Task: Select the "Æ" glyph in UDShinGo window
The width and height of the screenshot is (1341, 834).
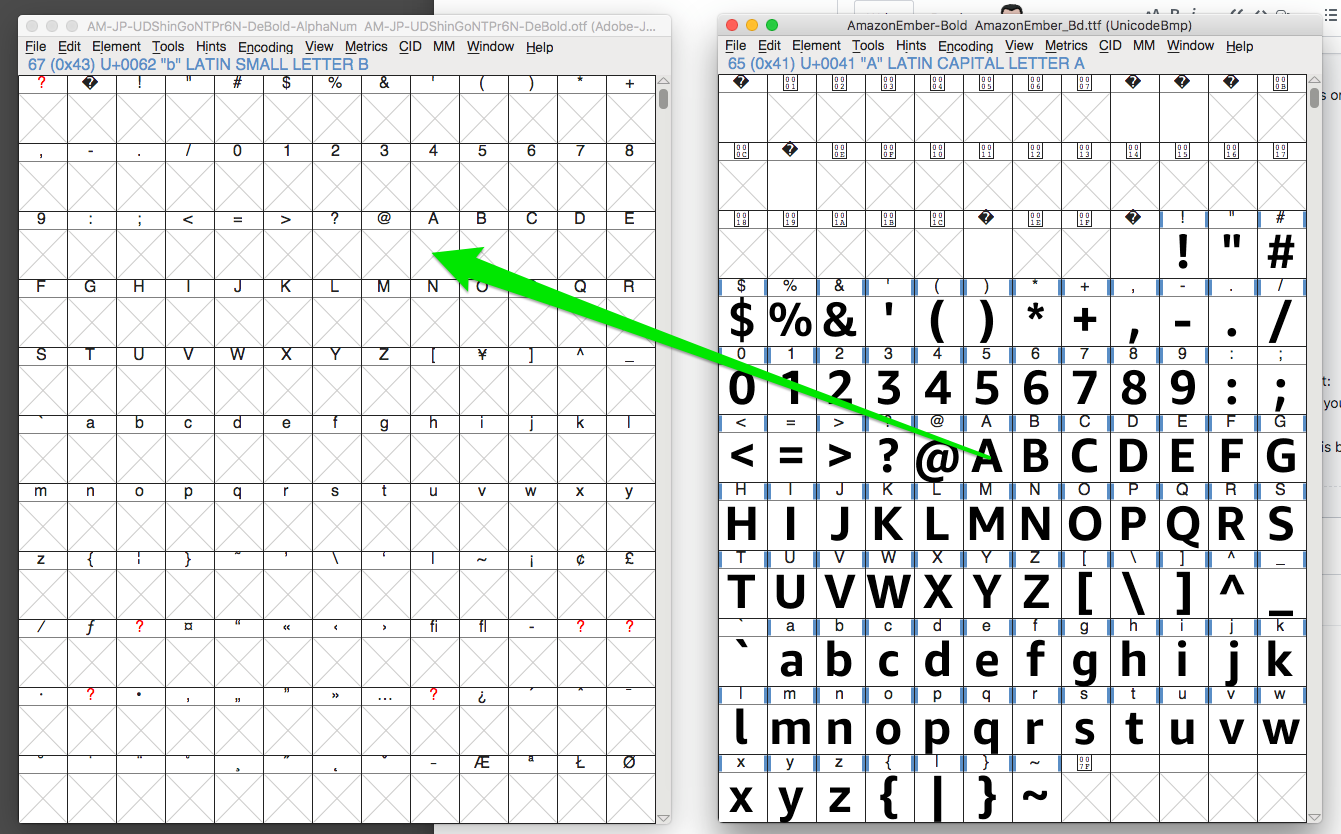Action: (x=482, y=790)
